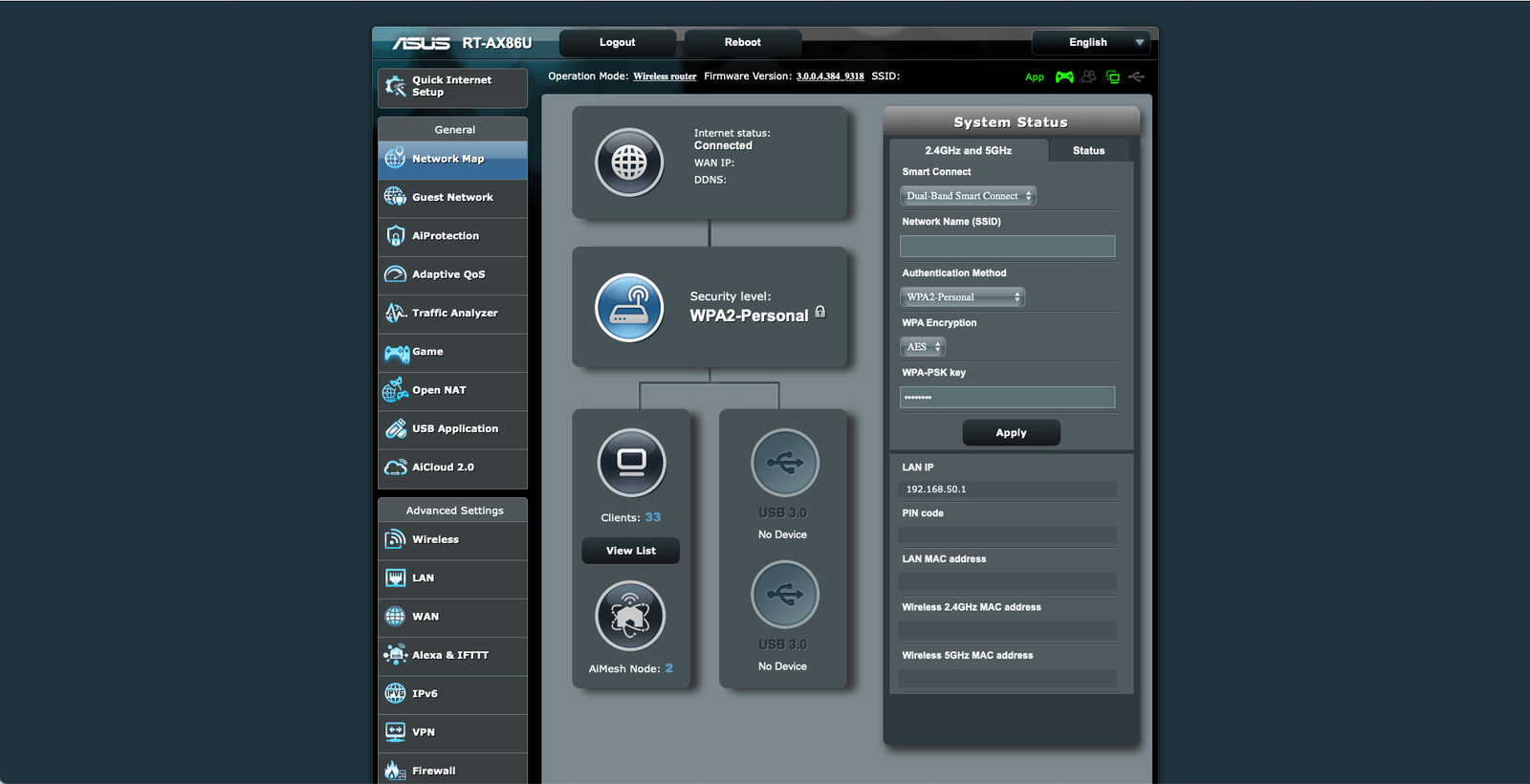Open Quick Internet Setup wizard icon
The image size is (1530, 784).
pyautogui.click(x=395, y=86)
